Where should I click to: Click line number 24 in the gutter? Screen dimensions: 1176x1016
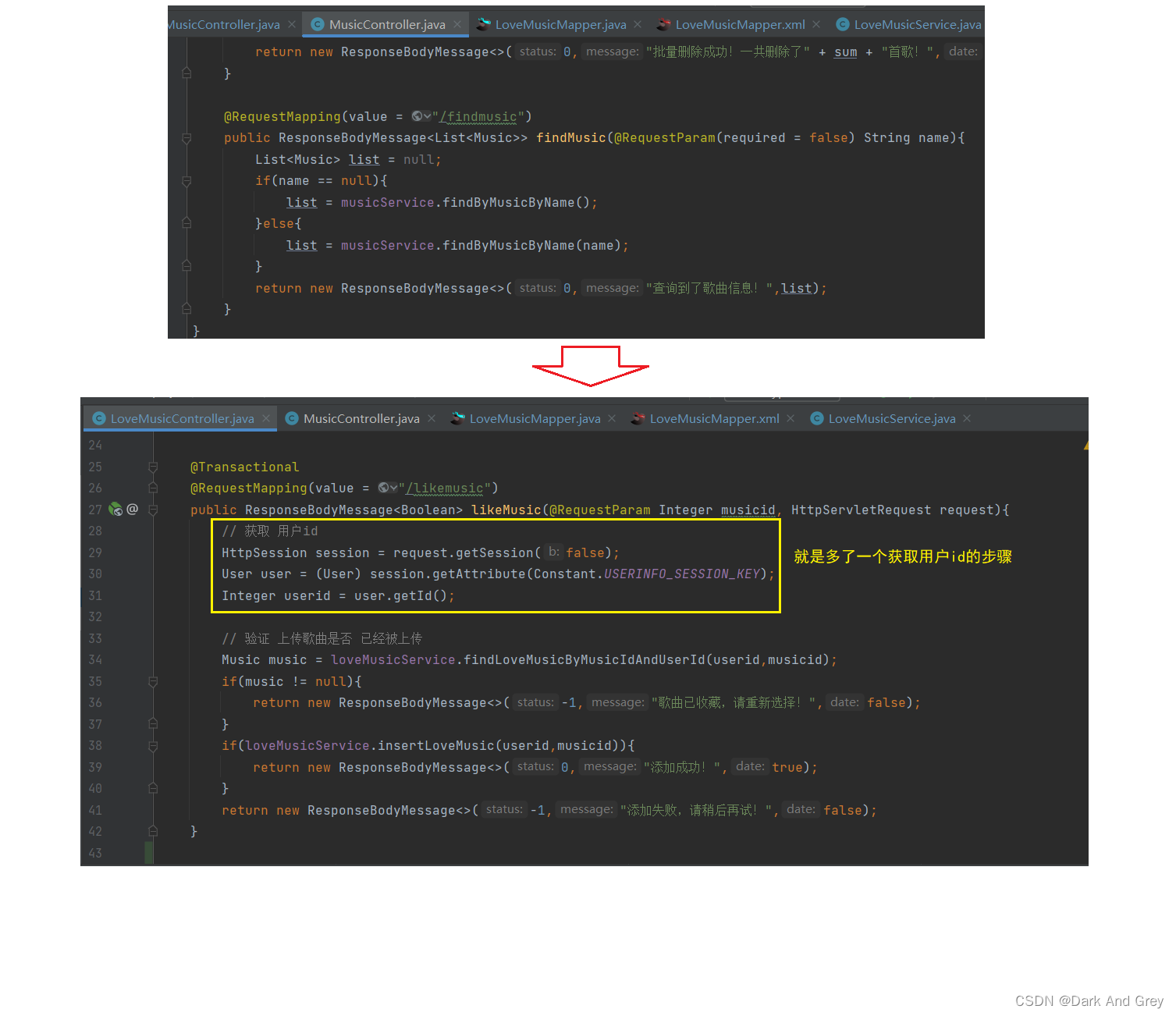pyautogui.click(x=95, y=445)
